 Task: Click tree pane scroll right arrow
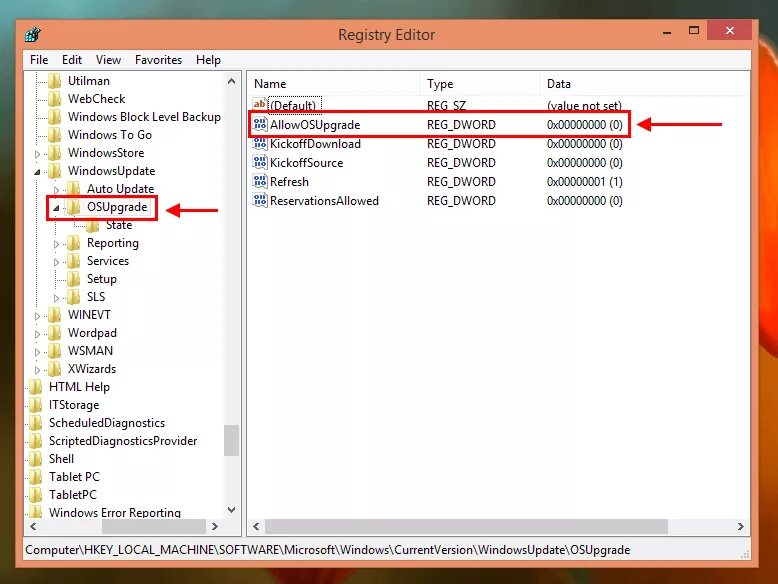(x=215, y=526)
